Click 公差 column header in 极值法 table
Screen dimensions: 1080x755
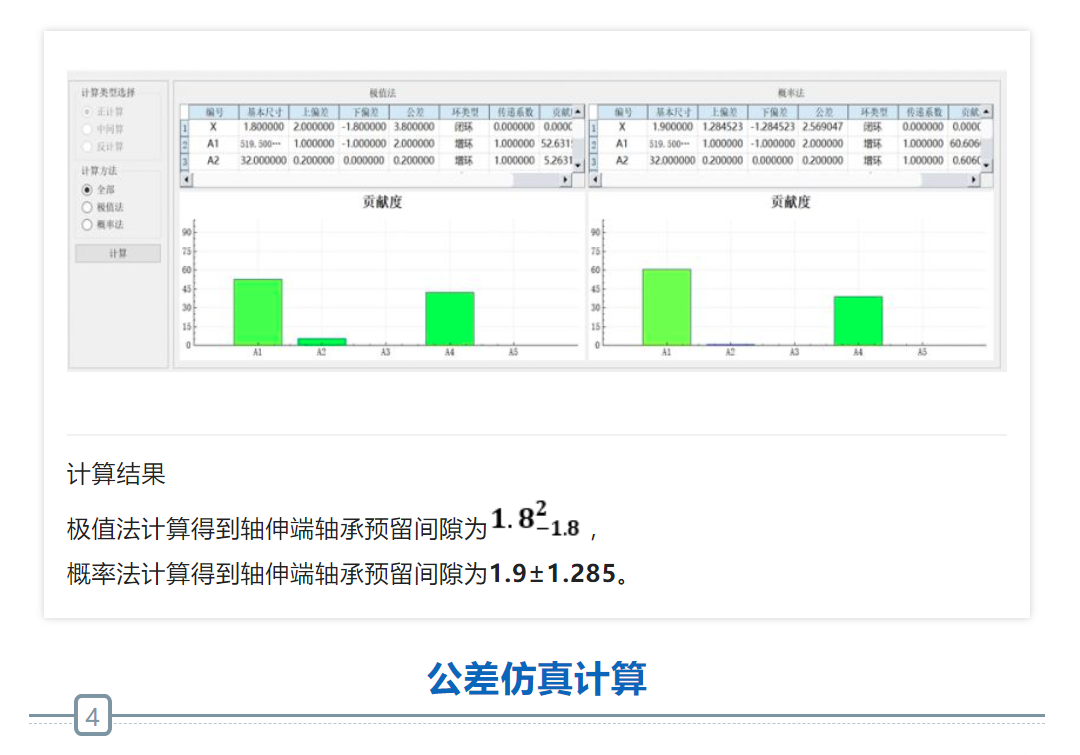click(415, 112)
